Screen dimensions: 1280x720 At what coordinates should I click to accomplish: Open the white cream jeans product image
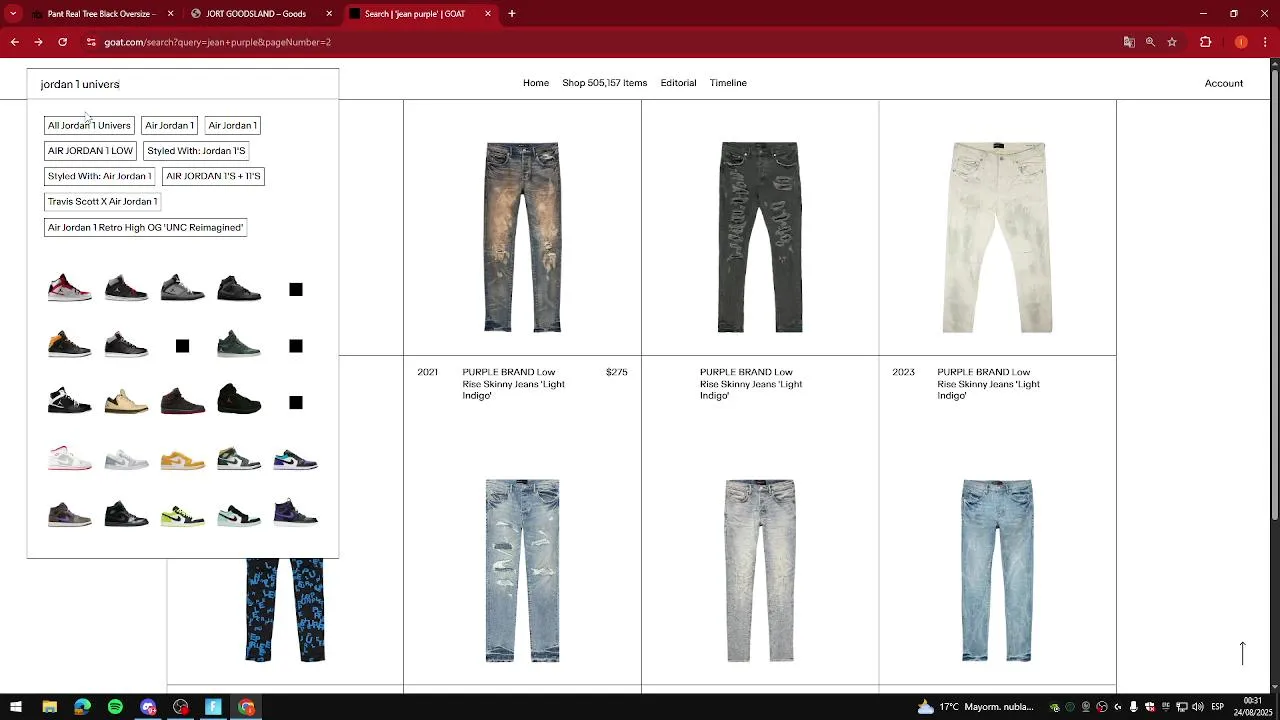click(x=997, y=237)
